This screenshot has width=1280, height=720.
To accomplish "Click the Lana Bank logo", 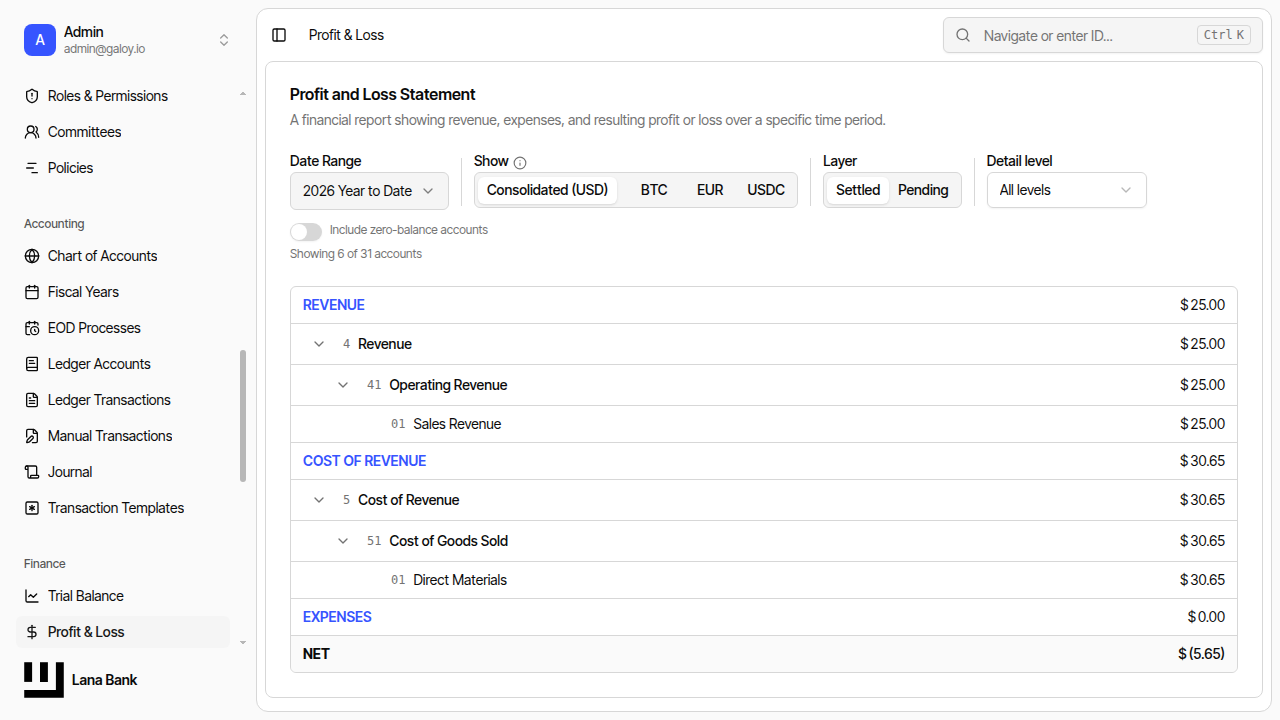I will pyautogui.click(x=44, y=680).
